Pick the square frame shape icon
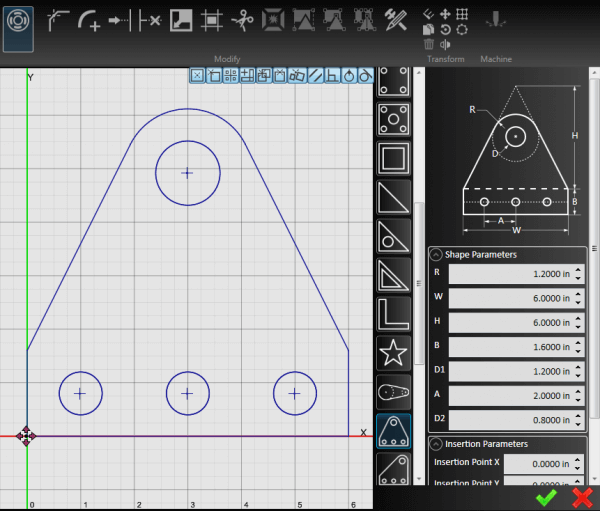 coord(394,159)
